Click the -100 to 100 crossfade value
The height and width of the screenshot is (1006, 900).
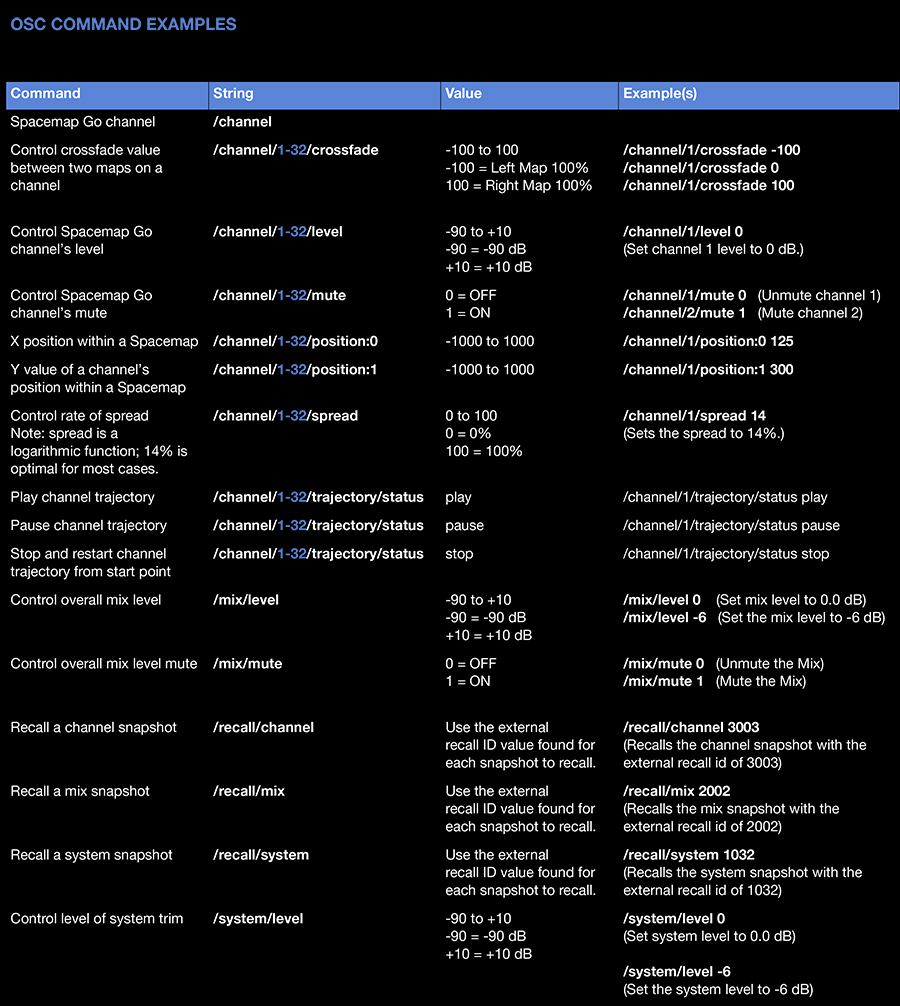[482, 150]
